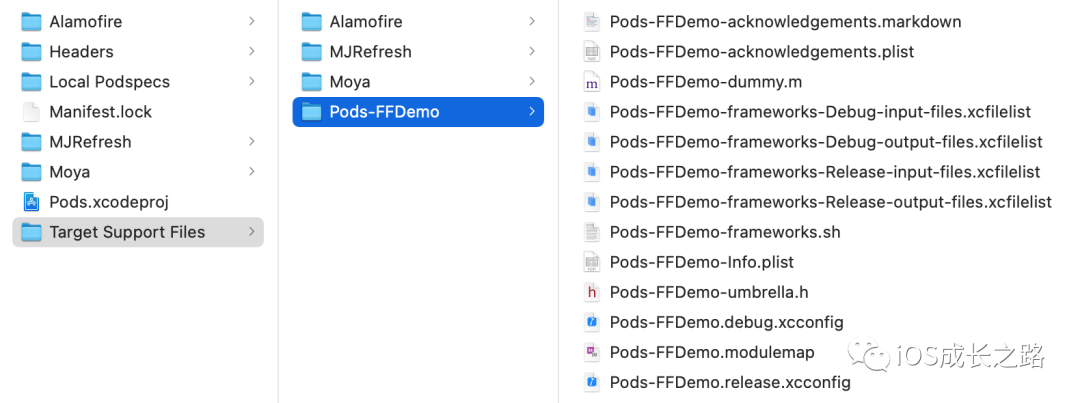Image resolution: width=1080 pixels, height=403 pixels.
Task: Expand the Moya chevron in the first column
Action: (x=251, y=171)
